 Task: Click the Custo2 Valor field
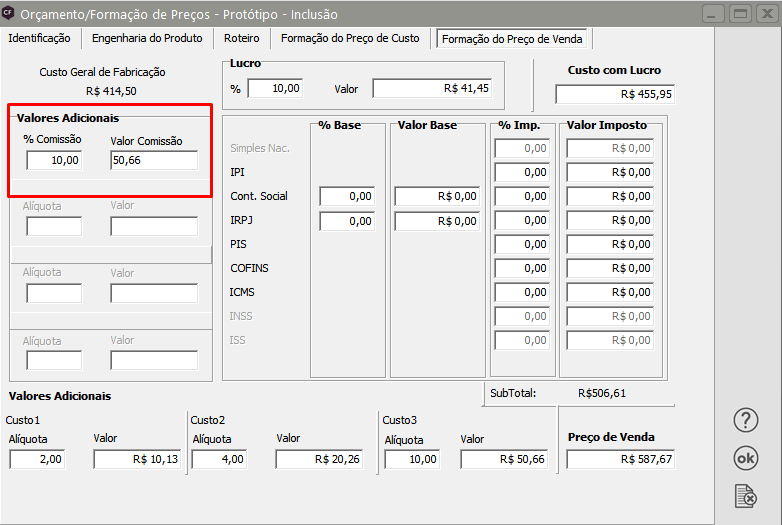[x=319, y=459]
